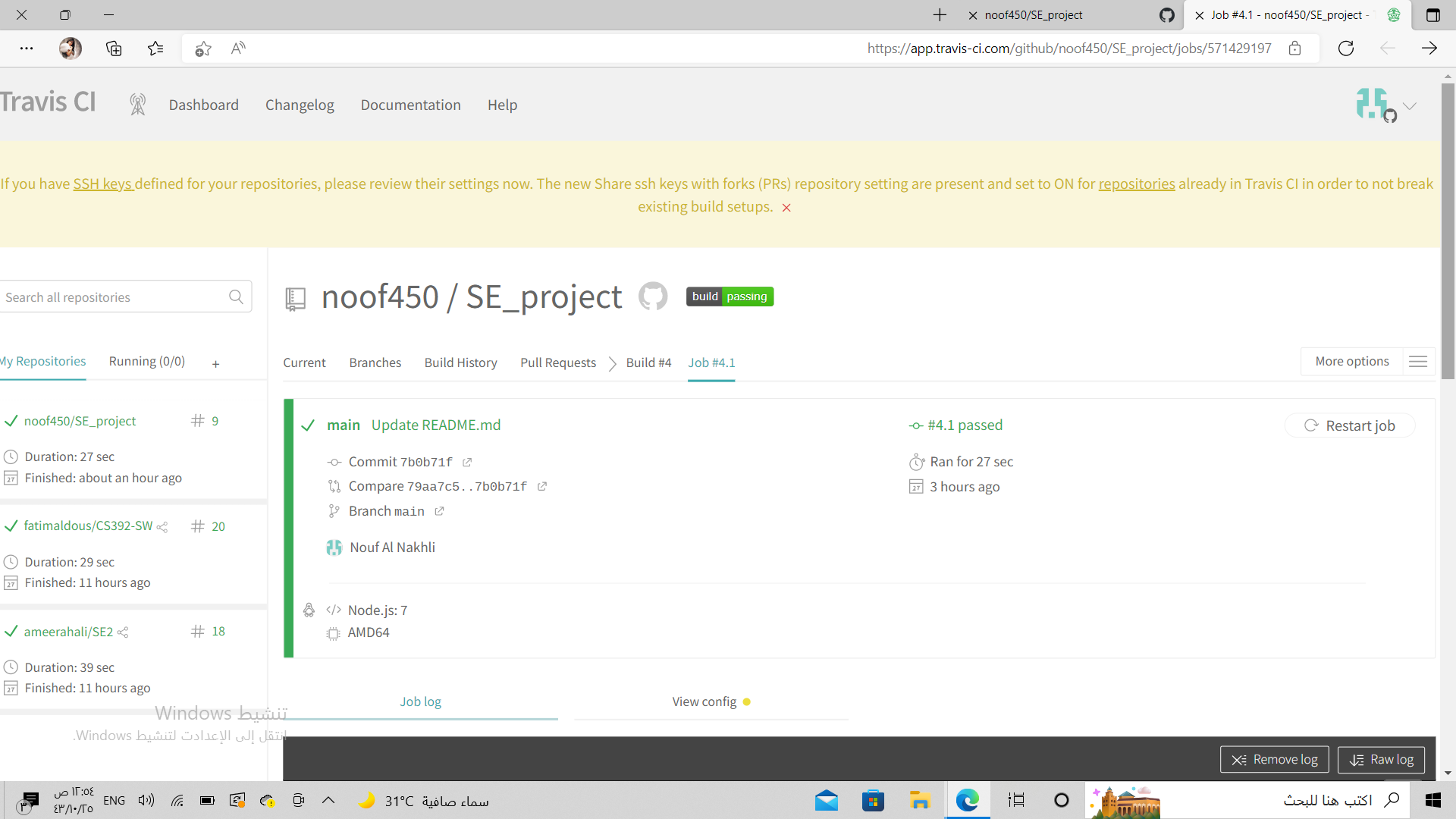Open browser collections icon

tap(114, 49)
